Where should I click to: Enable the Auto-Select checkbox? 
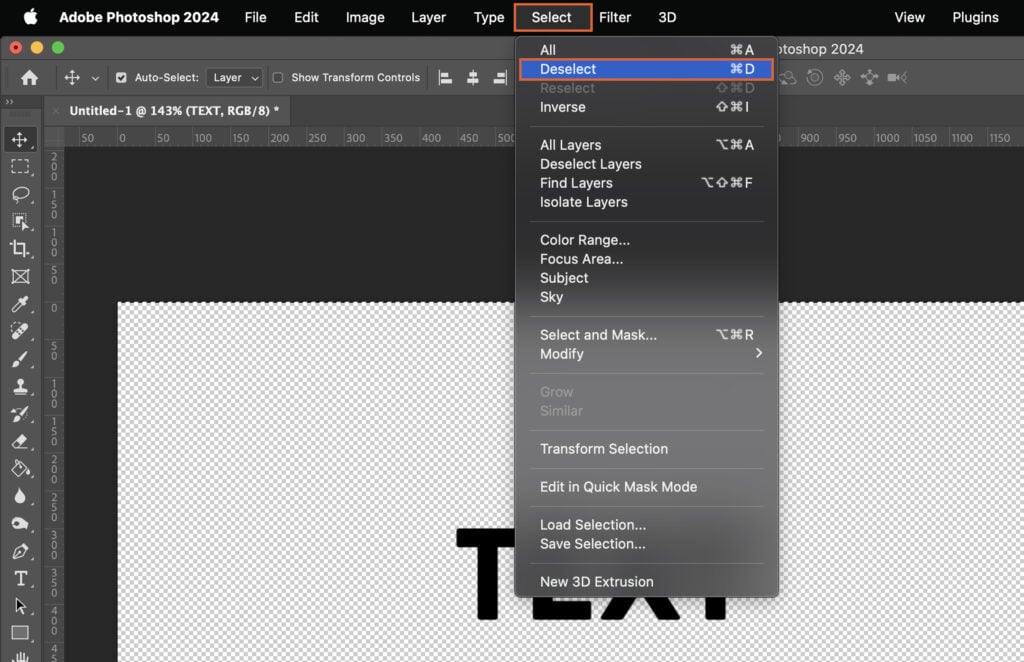[x=121, y=77]
